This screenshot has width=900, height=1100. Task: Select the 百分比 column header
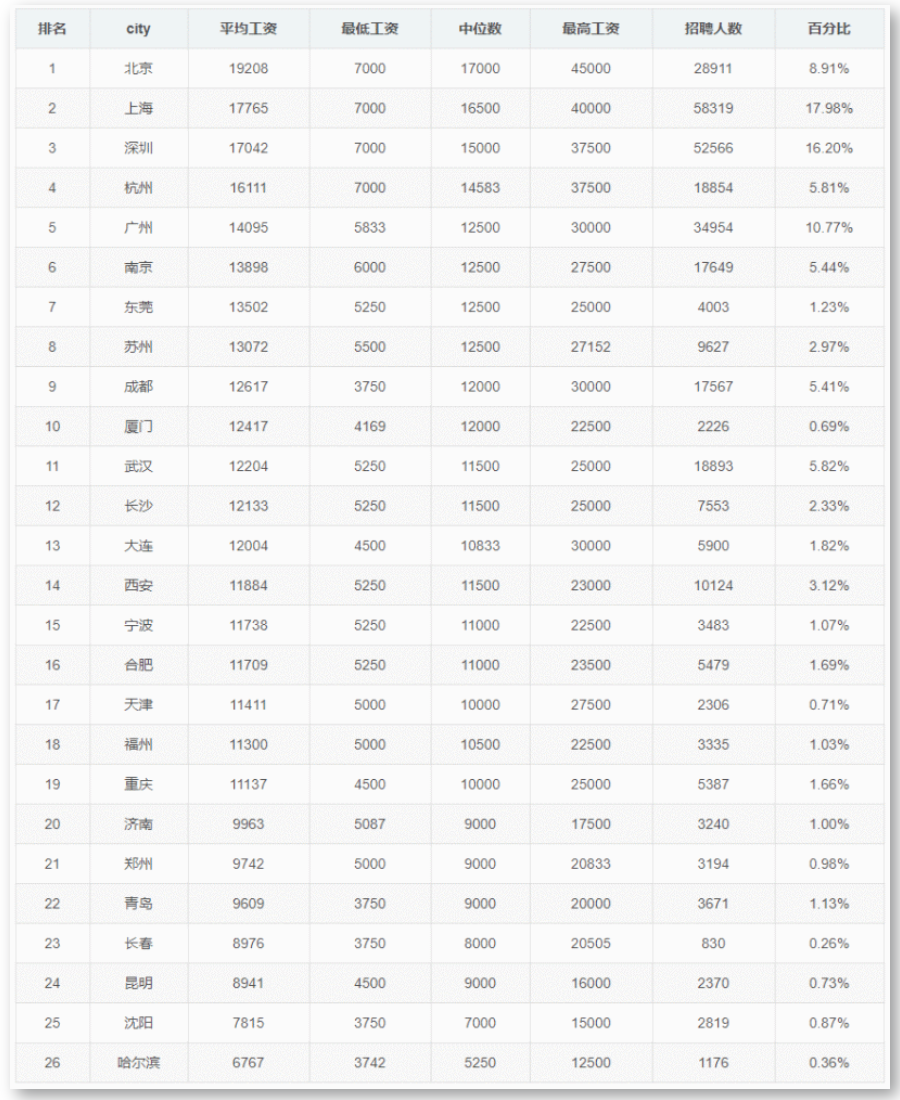pyautogui.click(x=829, y=29)
